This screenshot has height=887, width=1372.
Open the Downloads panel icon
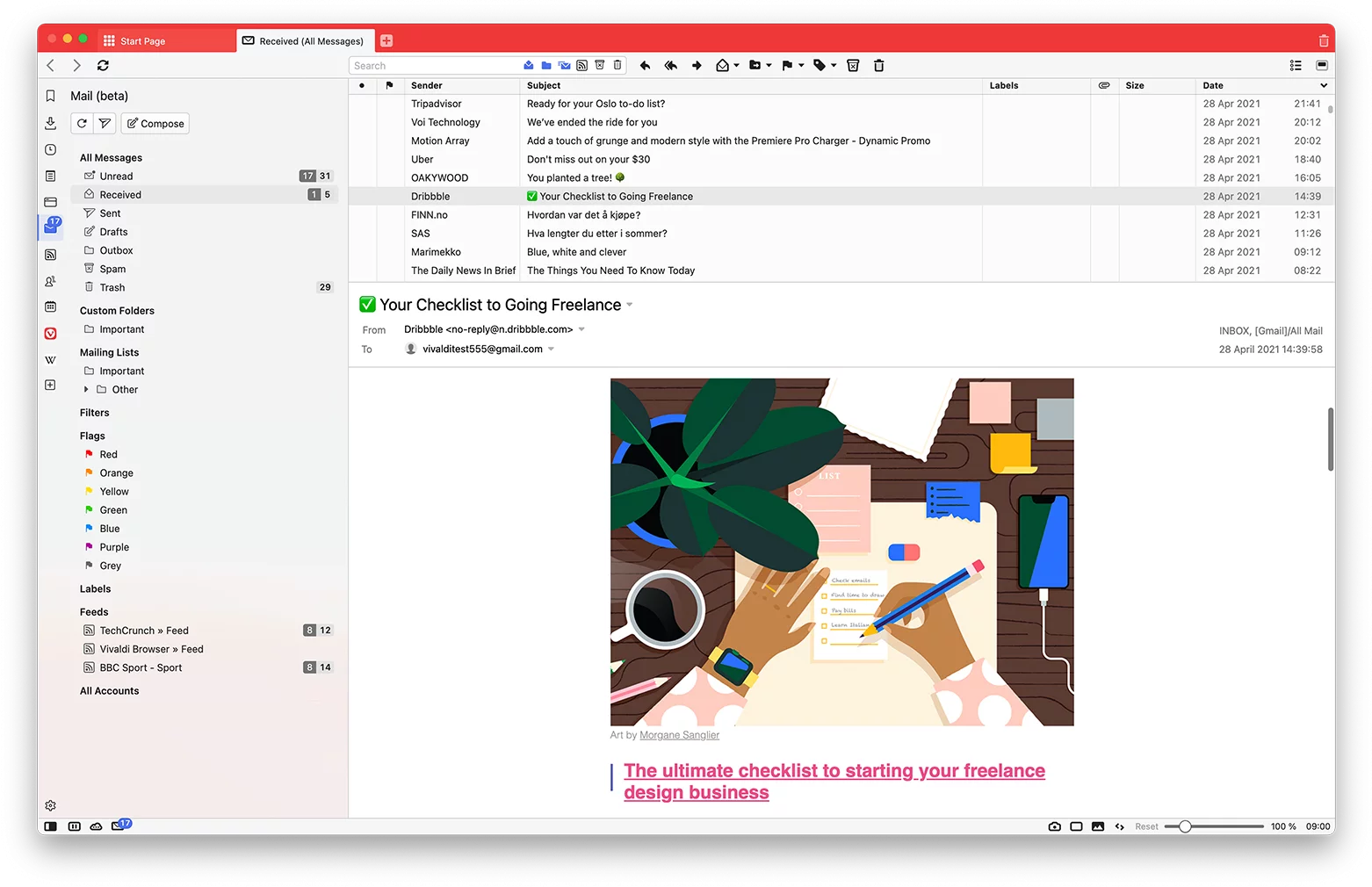tap(50, 123)
